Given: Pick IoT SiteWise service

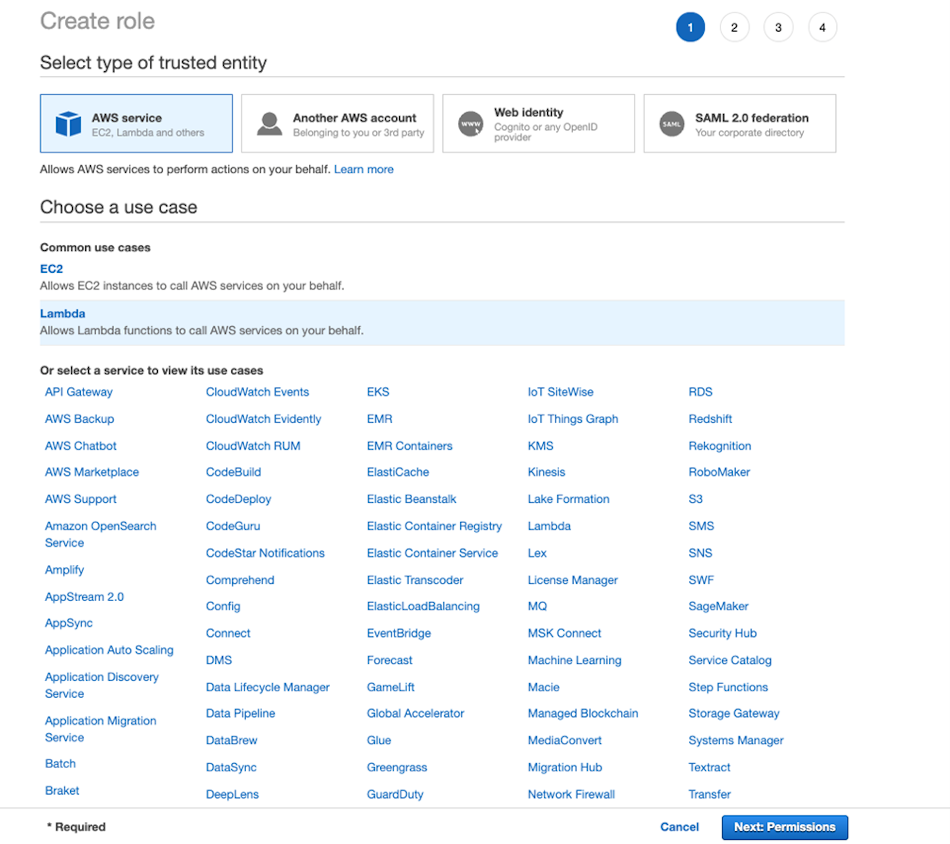Looking at the screenshot, I should click(x=560, y=392).
